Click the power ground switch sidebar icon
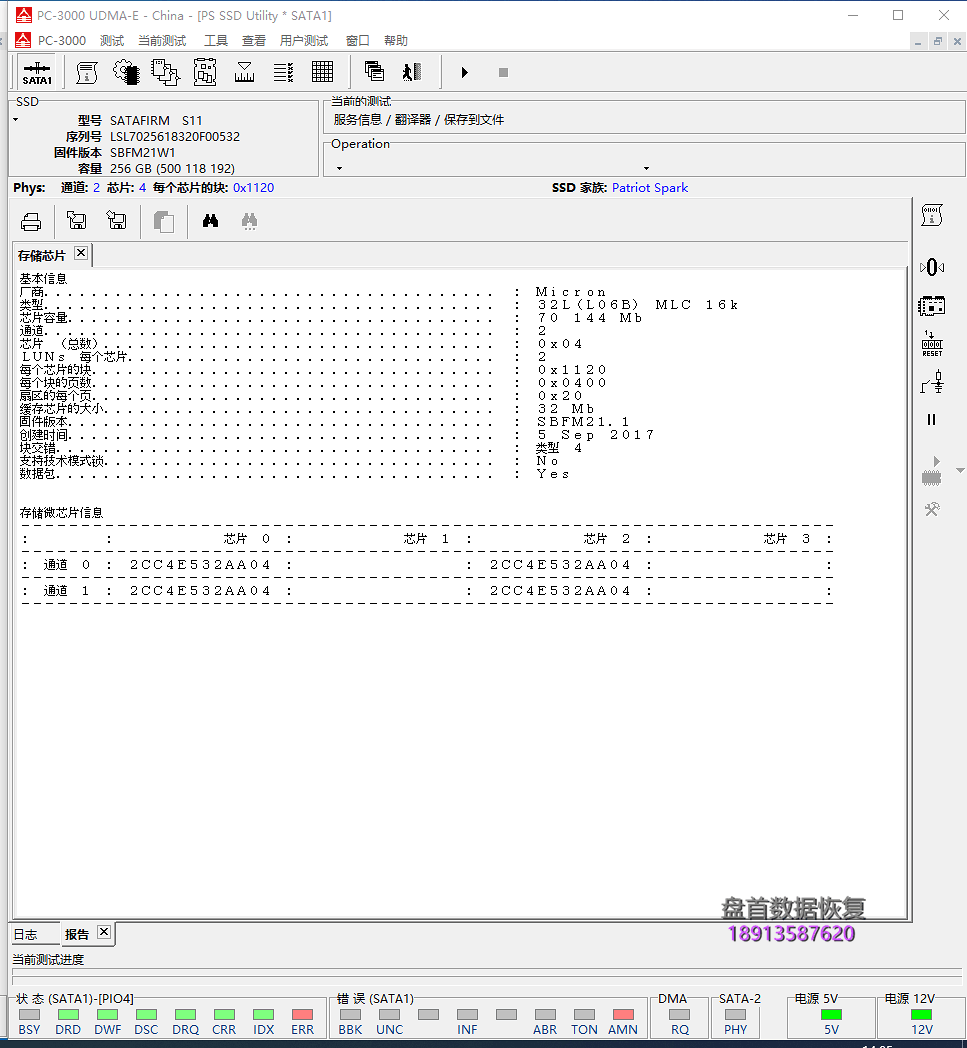The width and height of the screenshot is (967, 1048). click(932, 382)
